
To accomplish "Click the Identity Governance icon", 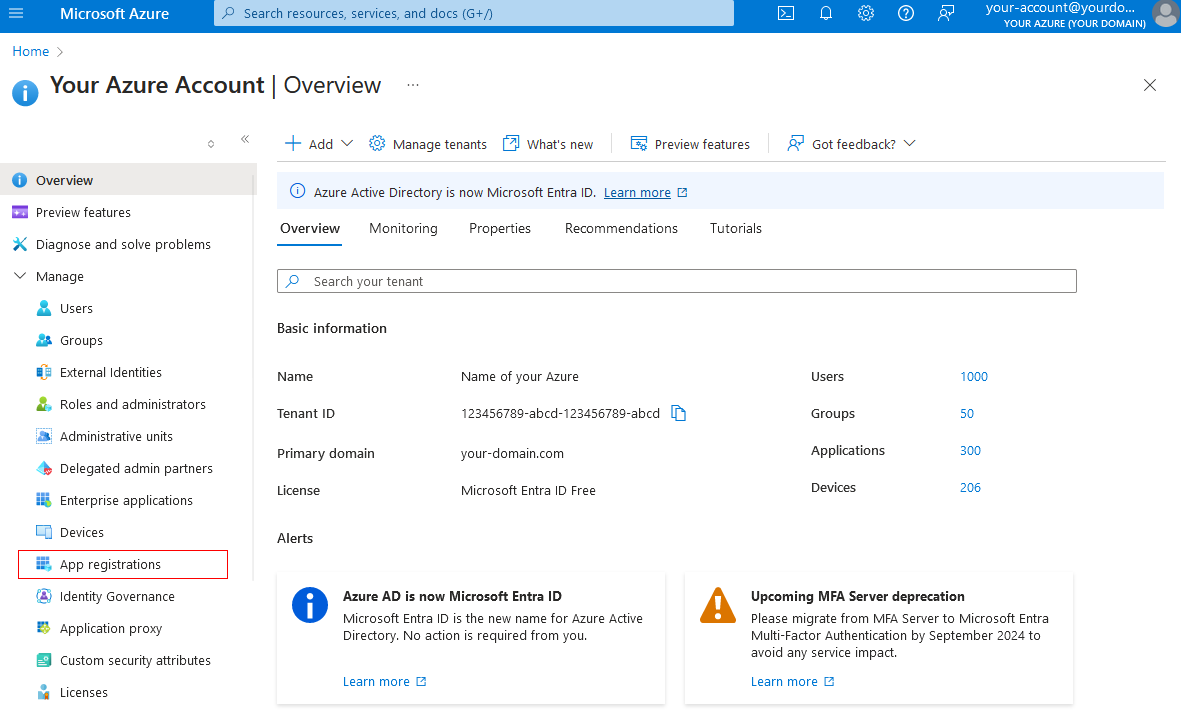I will click(x=44, y=597).
